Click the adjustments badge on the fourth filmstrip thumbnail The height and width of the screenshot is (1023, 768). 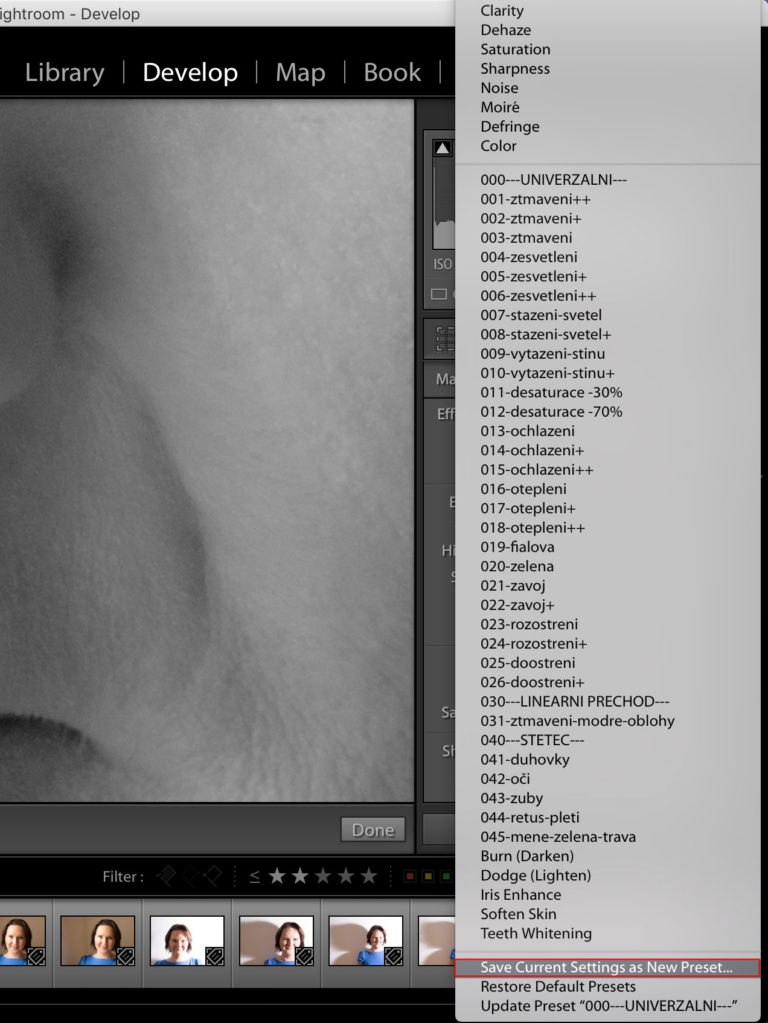[303, 956]
